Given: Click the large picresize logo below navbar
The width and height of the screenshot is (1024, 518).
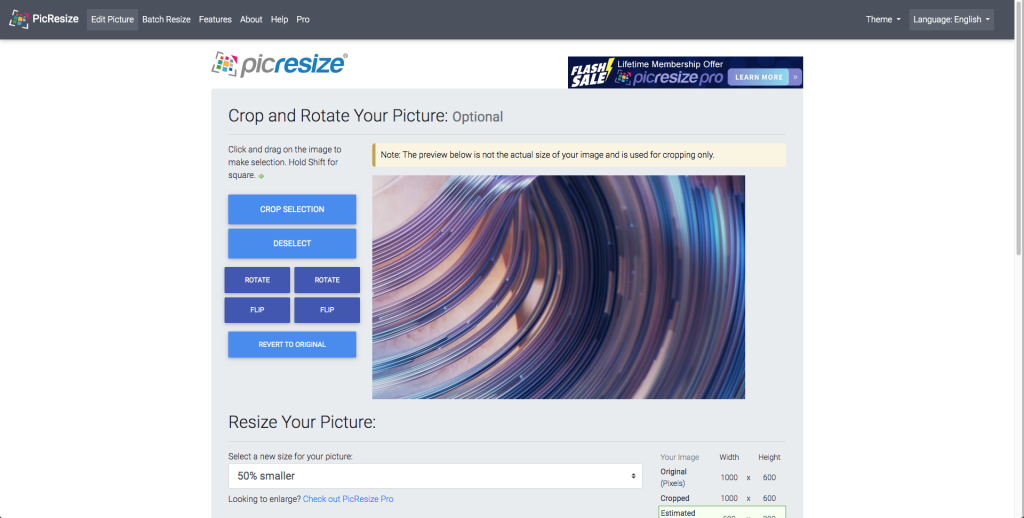Looking at the screenshot, I should click(279, 65).
